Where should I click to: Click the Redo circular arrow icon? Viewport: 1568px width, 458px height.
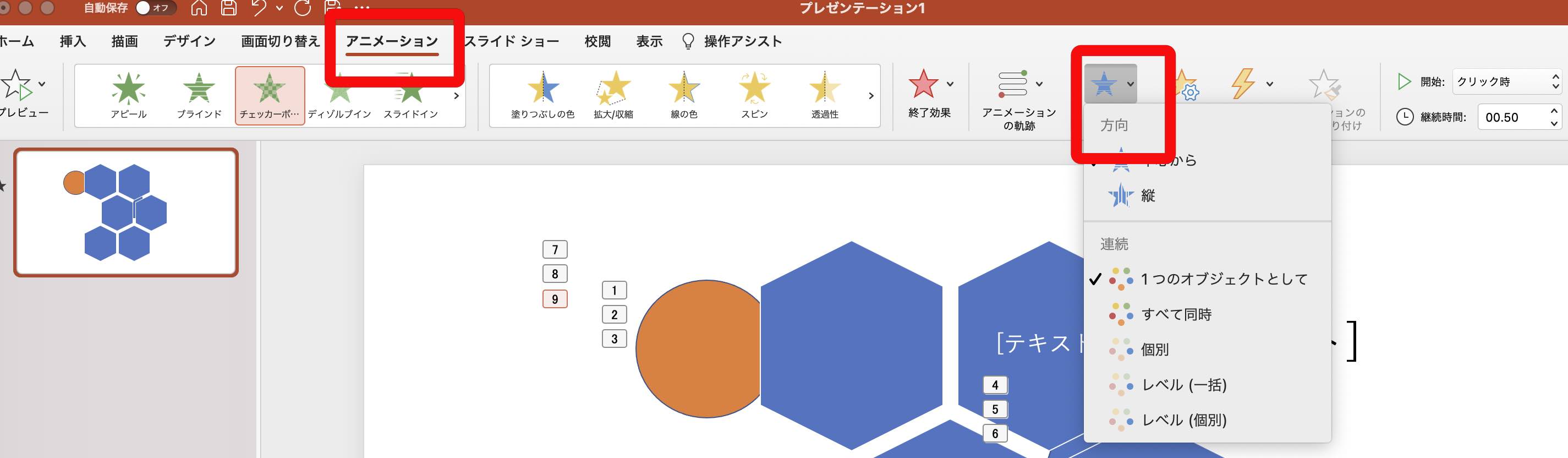point(303,8)
